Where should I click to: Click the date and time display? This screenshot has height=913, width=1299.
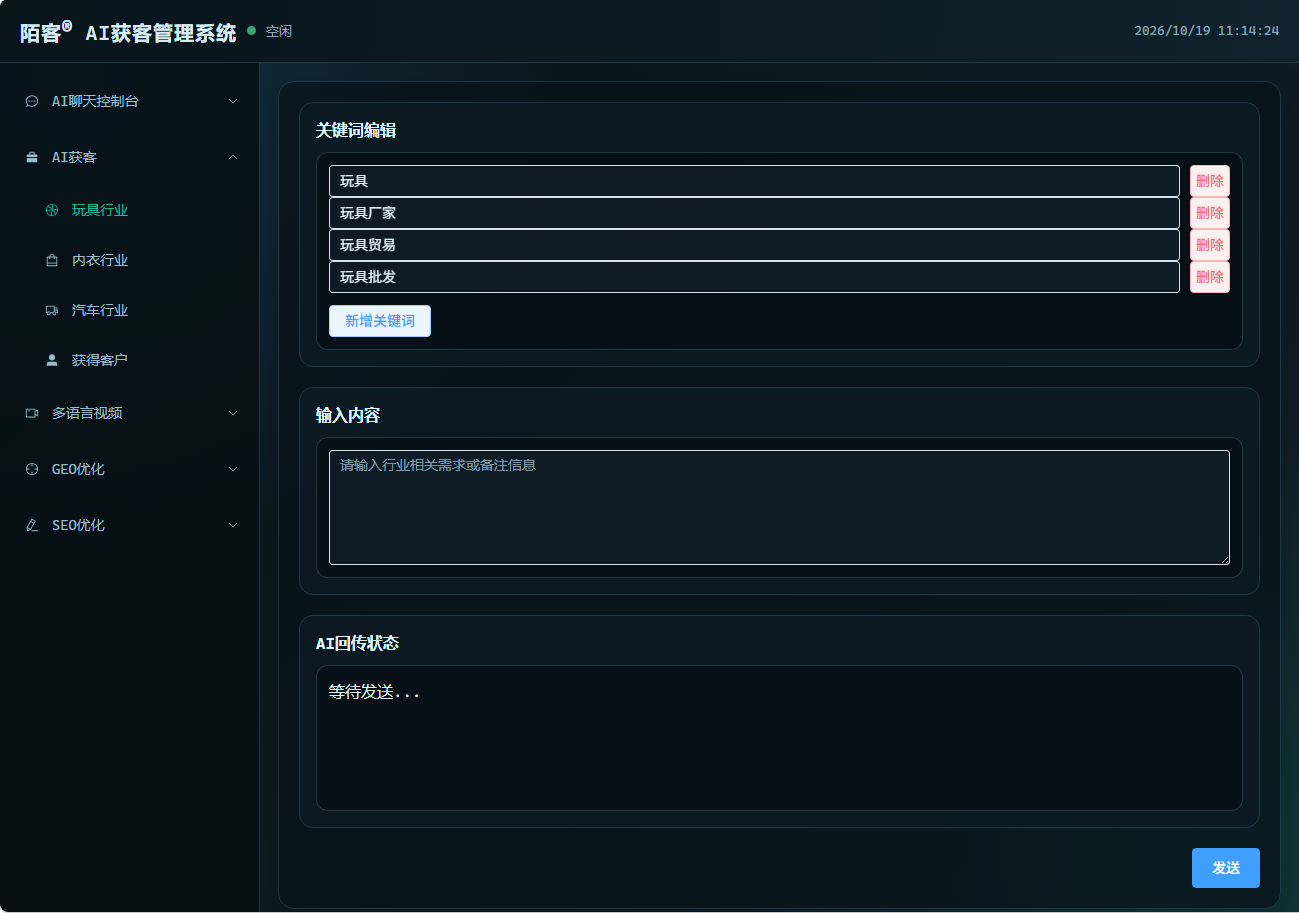[x=1207, y=31]
